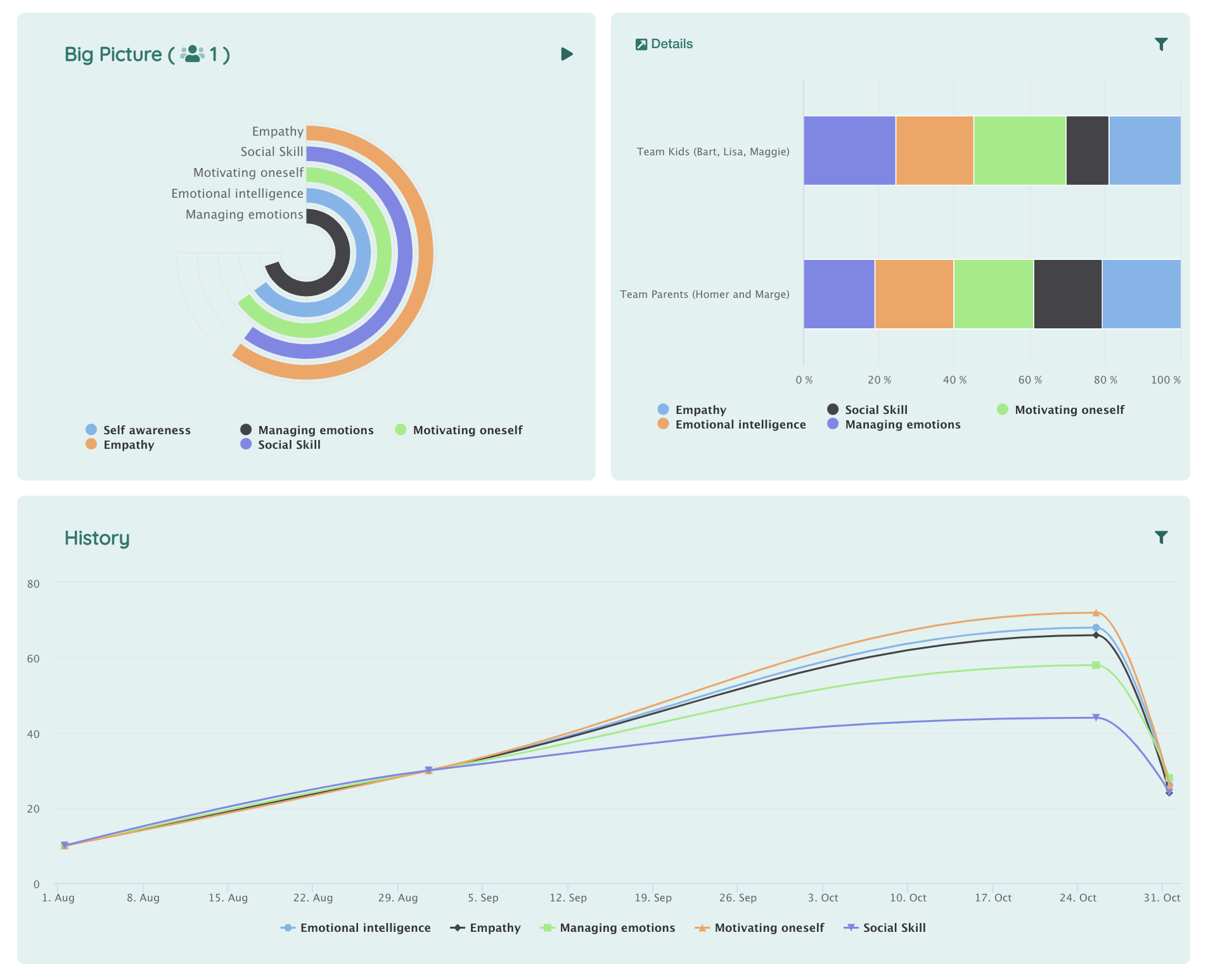Open the Details filter funnel icon

[1161, 44]
